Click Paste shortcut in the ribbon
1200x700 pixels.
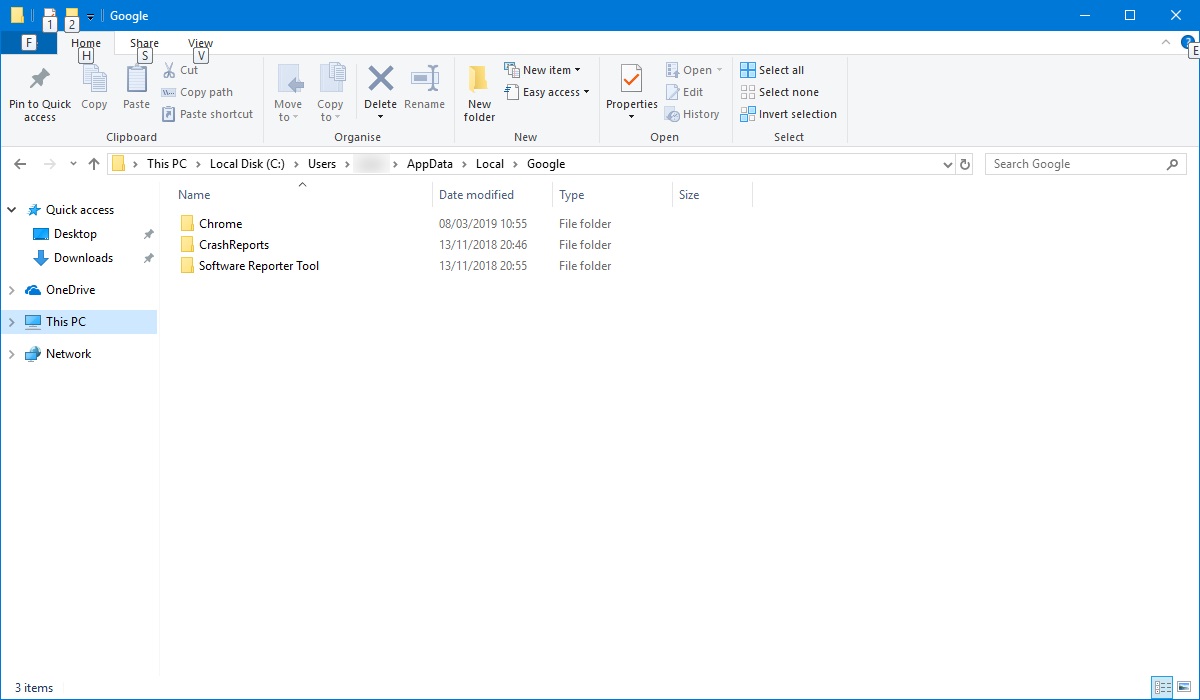tap(207, 114)
